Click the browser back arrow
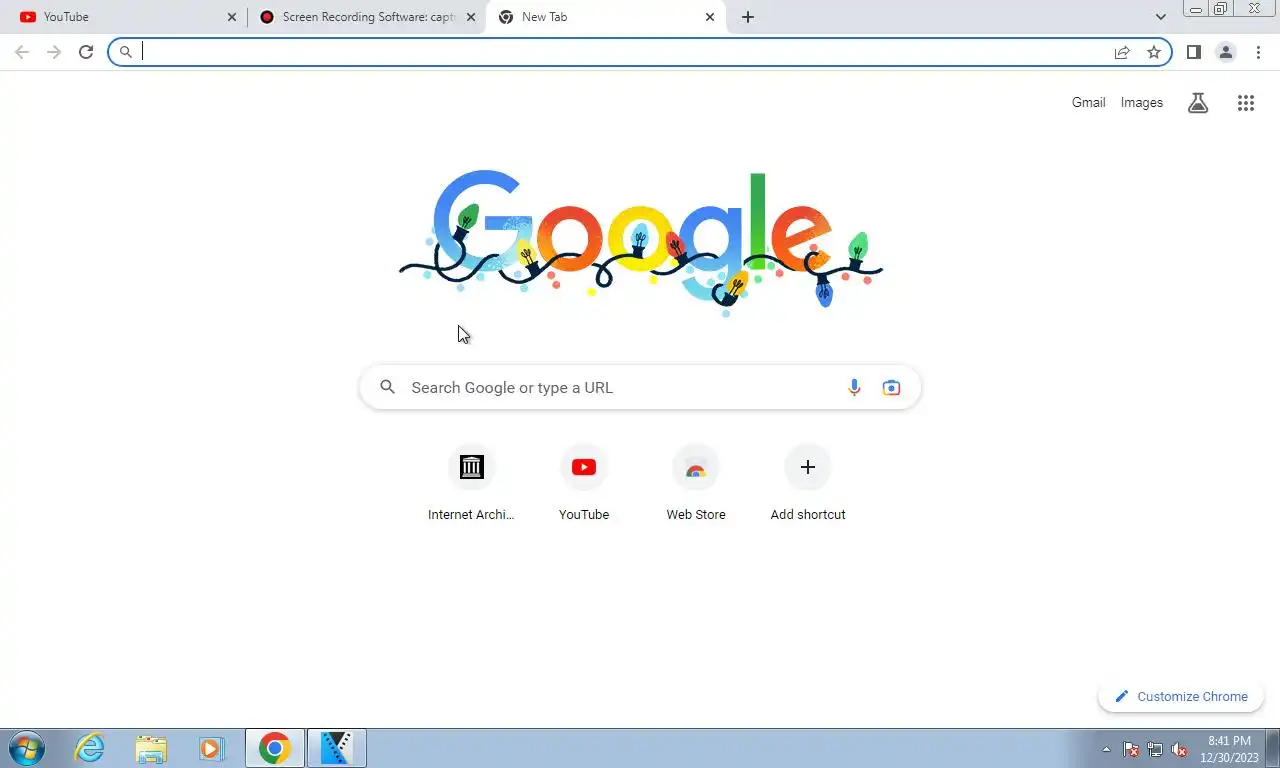1280x768 pixels. pyautogui.click(x=22, y=52)
